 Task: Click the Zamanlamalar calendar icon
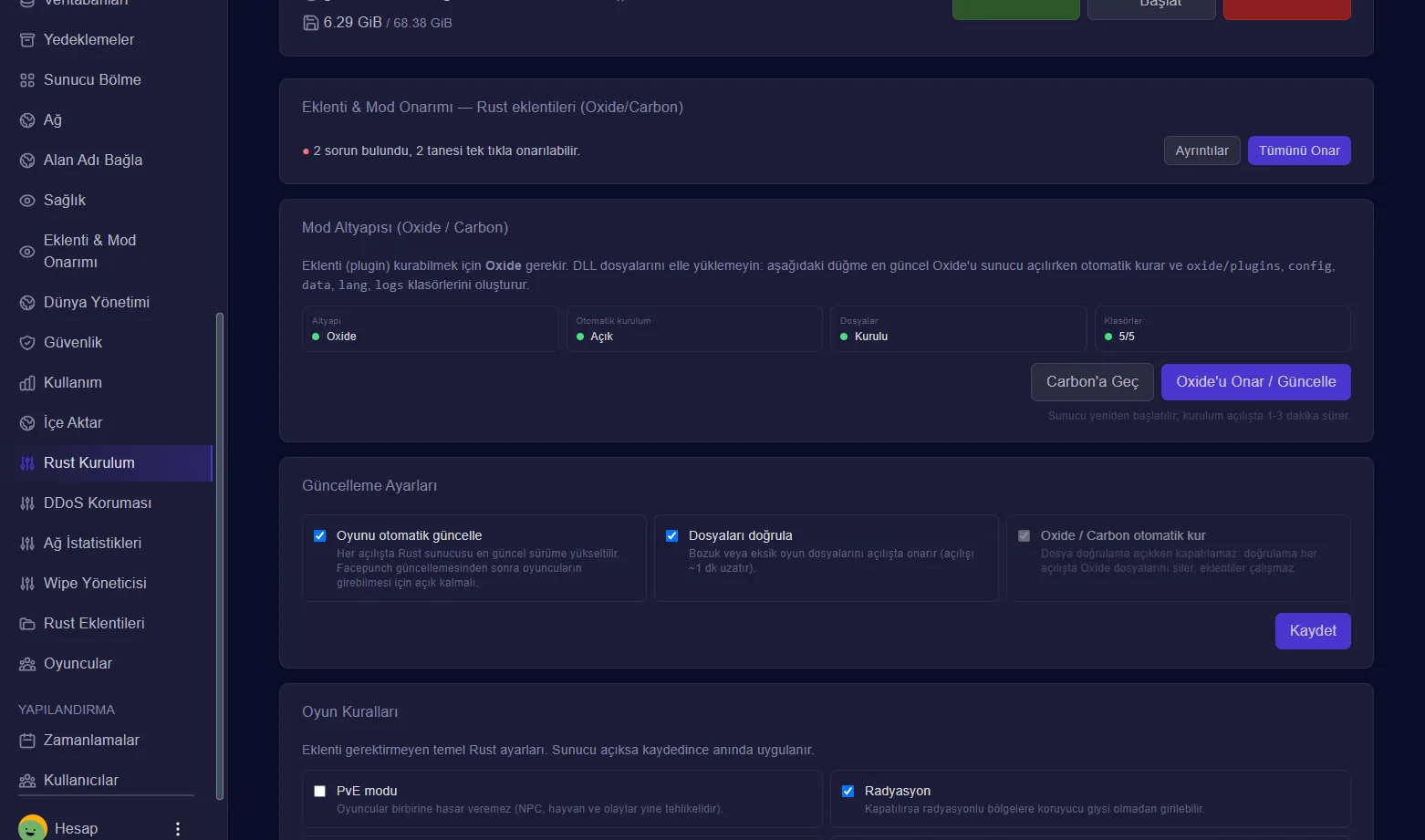pyautogui.click(x=27, y=741)
